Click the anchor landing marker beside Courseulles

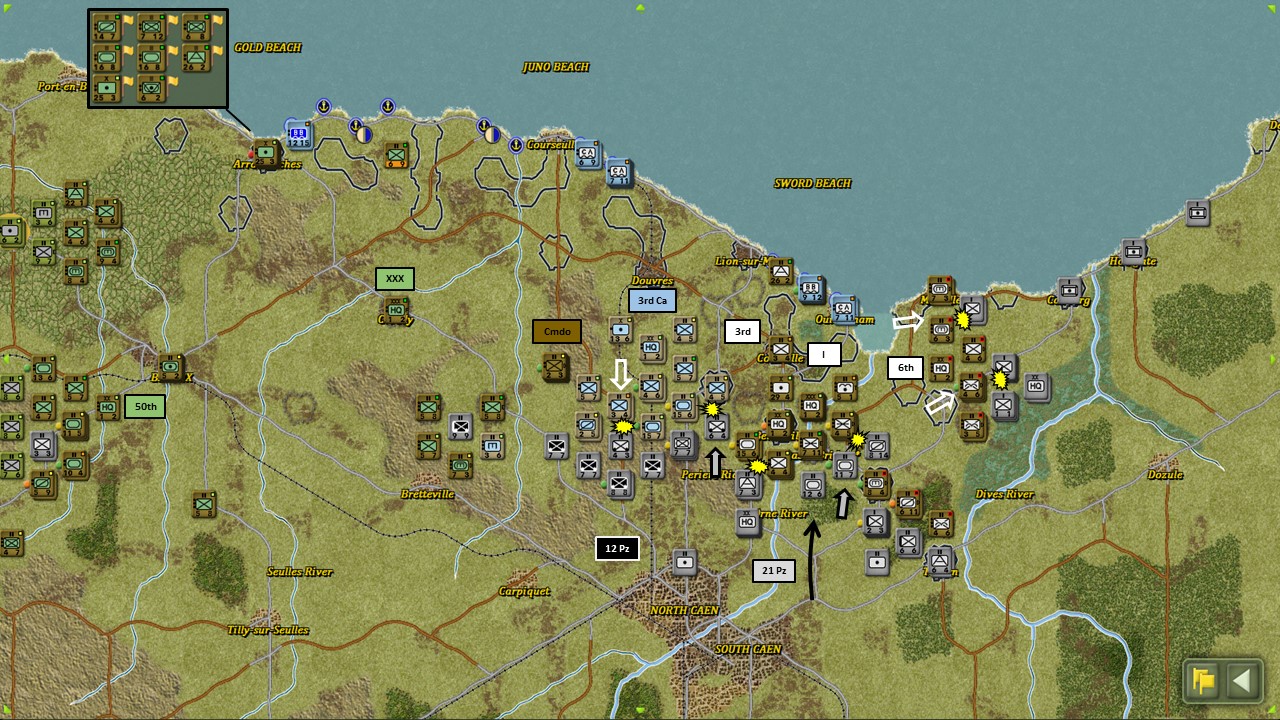point(516,145)
